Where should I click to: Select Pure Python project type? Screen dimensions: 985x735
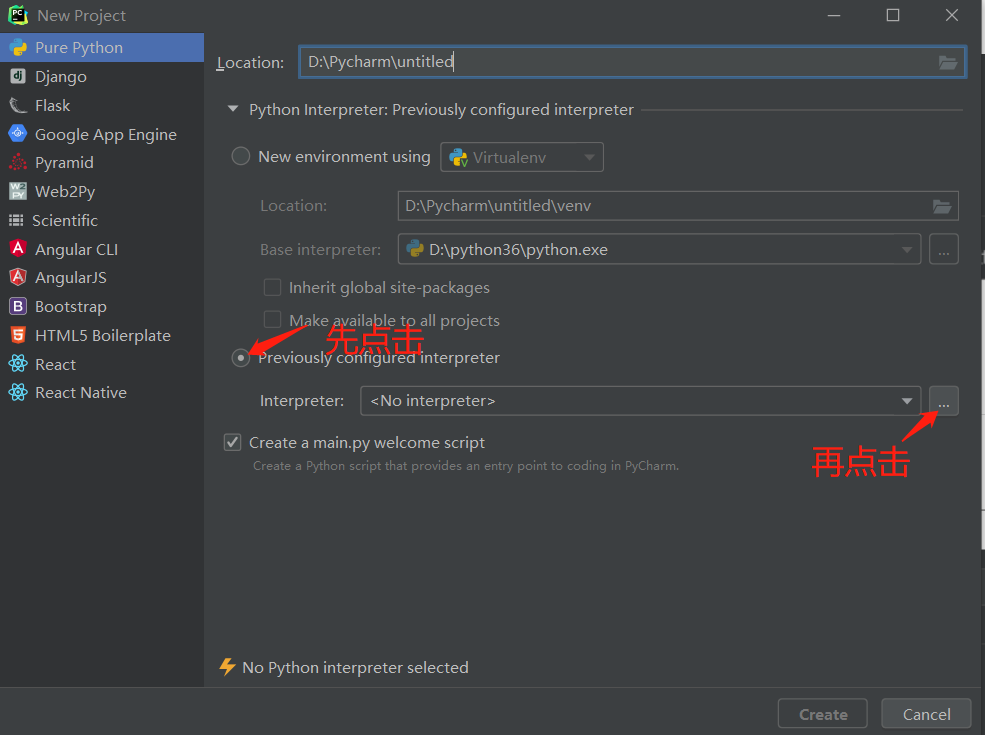point(102,48)
